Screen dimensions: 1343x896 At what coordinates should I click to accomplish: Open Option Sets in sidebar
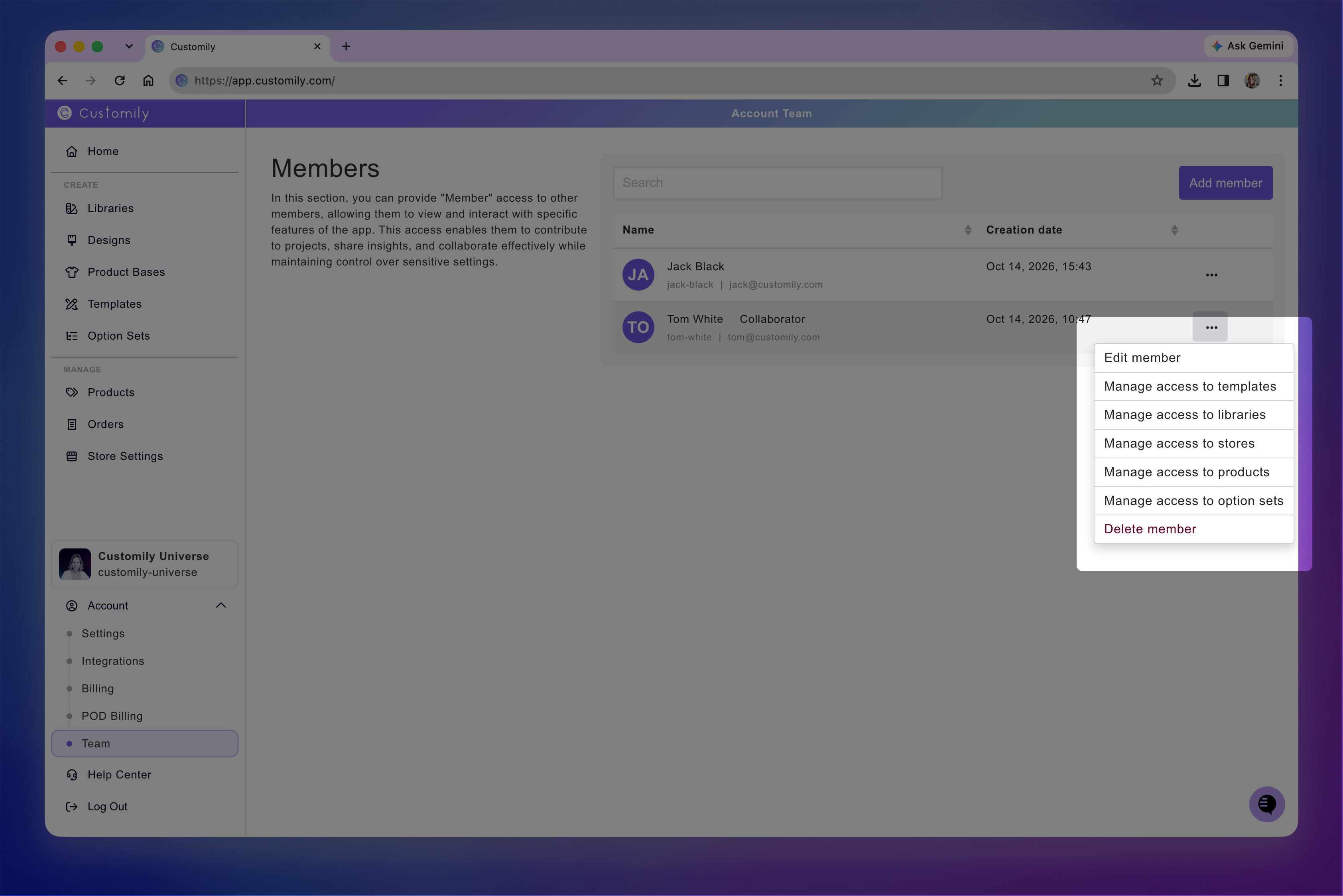click(118, 336)
